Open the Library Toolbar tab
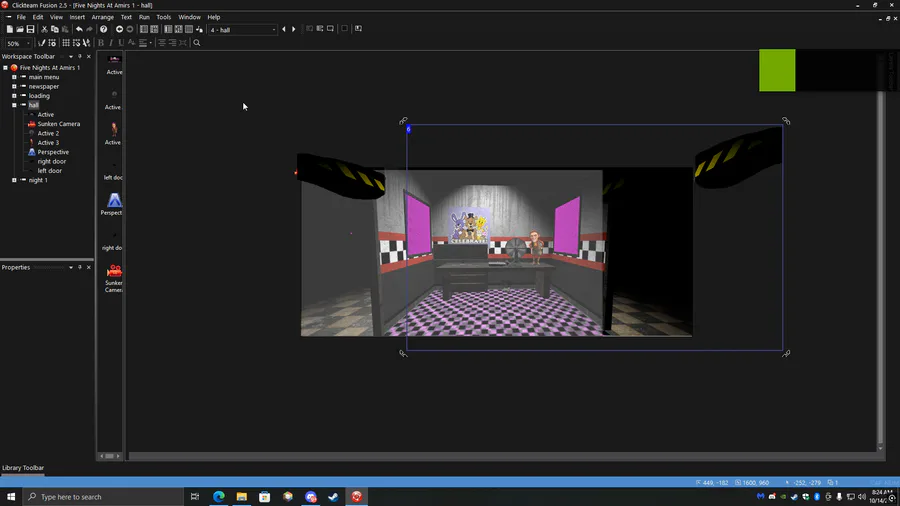This screenshot has width=900, height=506. 23,468
